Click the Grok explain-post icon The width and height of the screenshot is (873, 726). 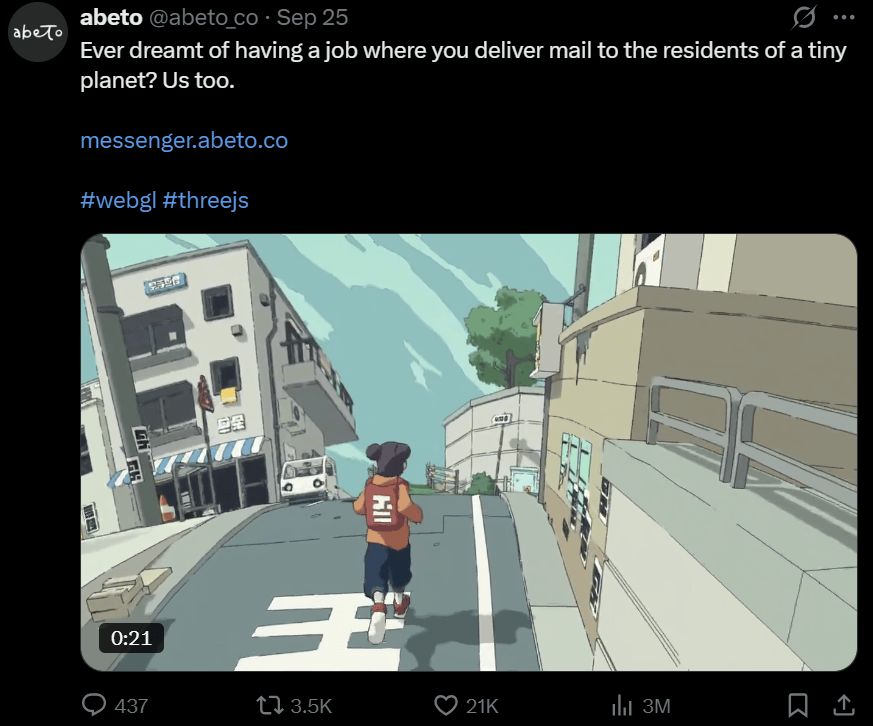804,17
